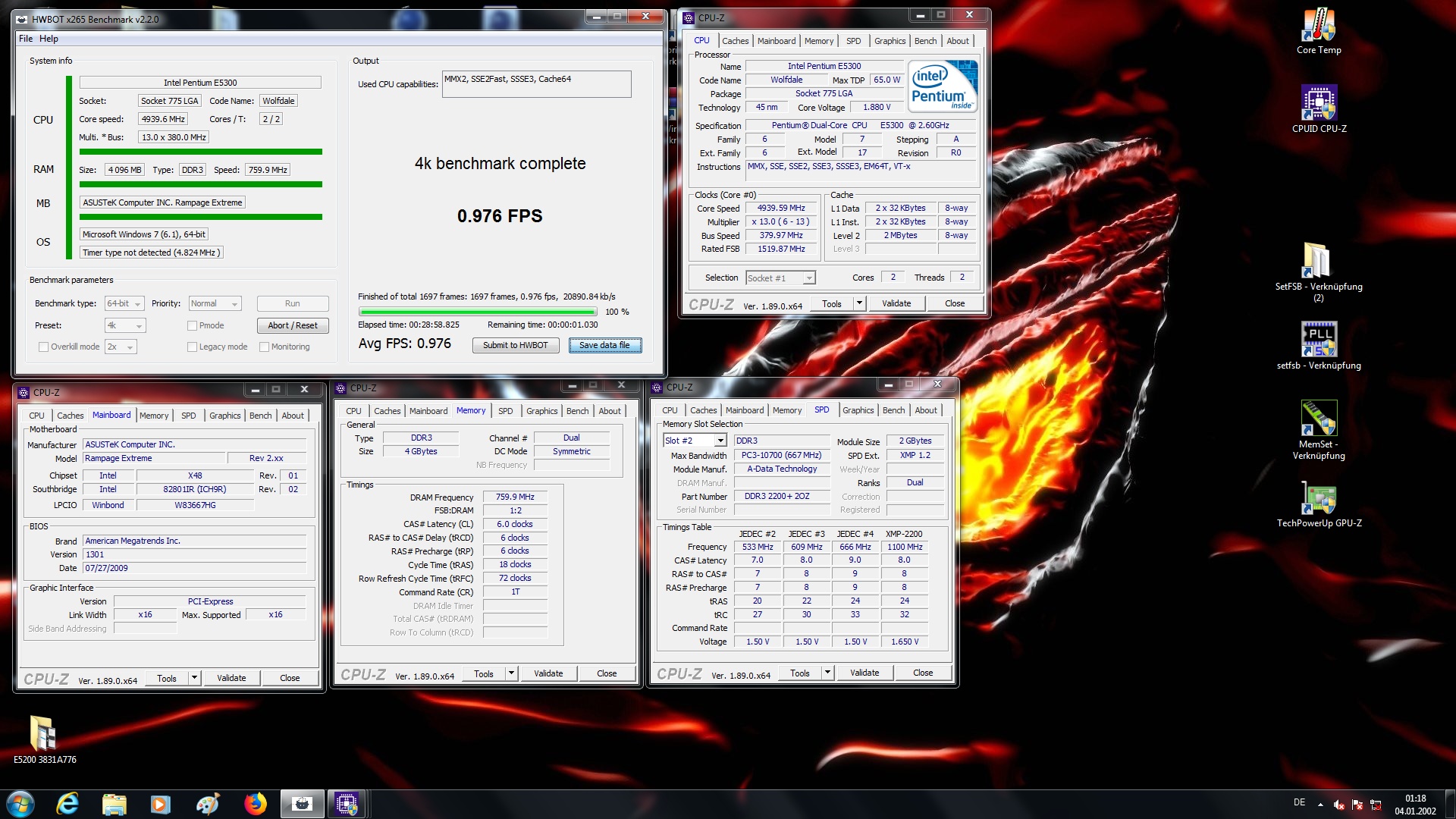Click the network tray icon
This screenshot has height=819, width=1456.
[1376, 805]
